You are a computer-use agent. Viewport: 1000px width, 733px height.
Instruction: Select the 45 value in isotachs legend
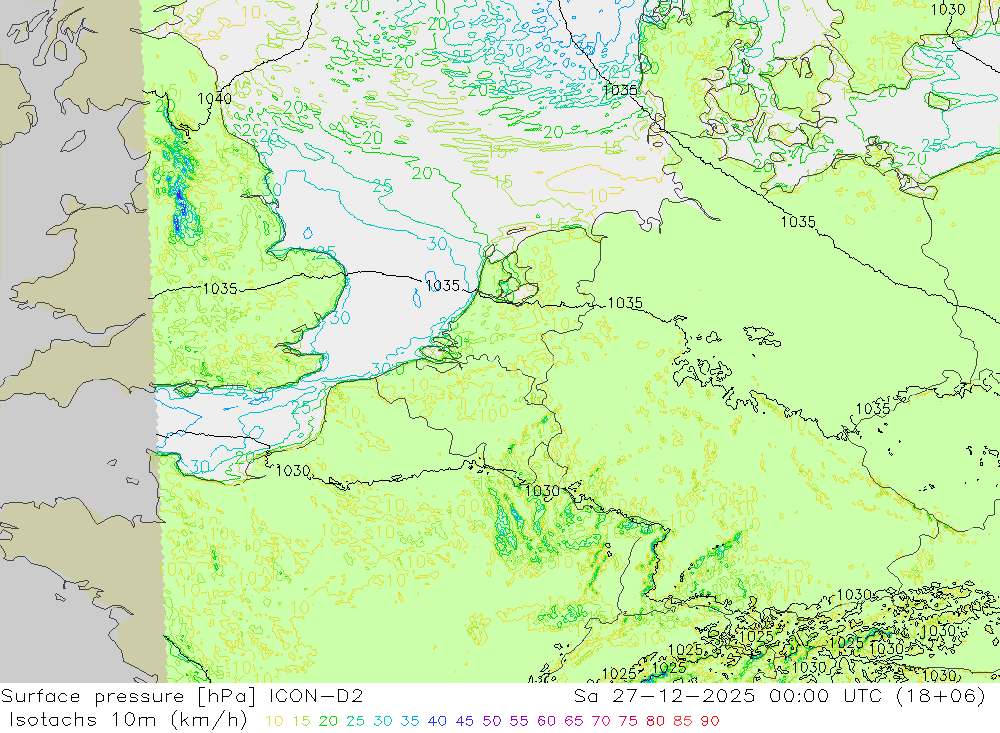(x=465, y=721)
